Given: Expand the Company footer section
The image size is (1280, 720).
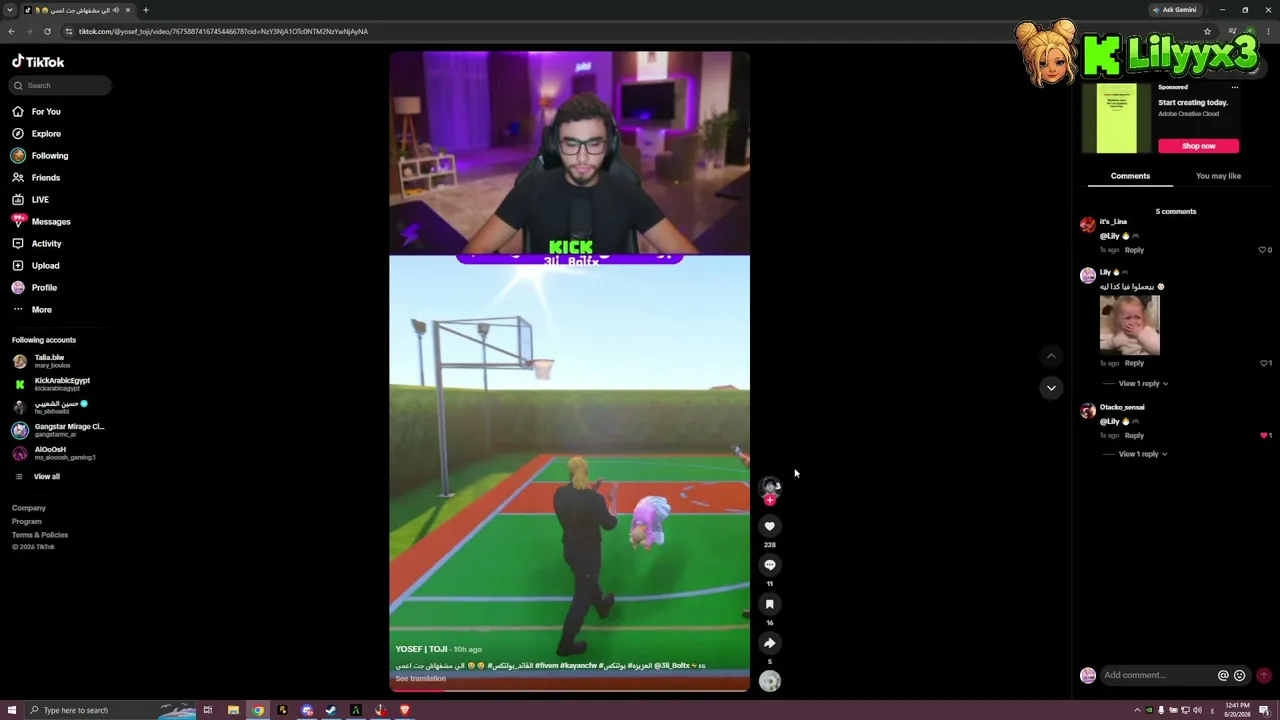Looking at the screenshot, I should pyautogui.click(x=29, y=508).
